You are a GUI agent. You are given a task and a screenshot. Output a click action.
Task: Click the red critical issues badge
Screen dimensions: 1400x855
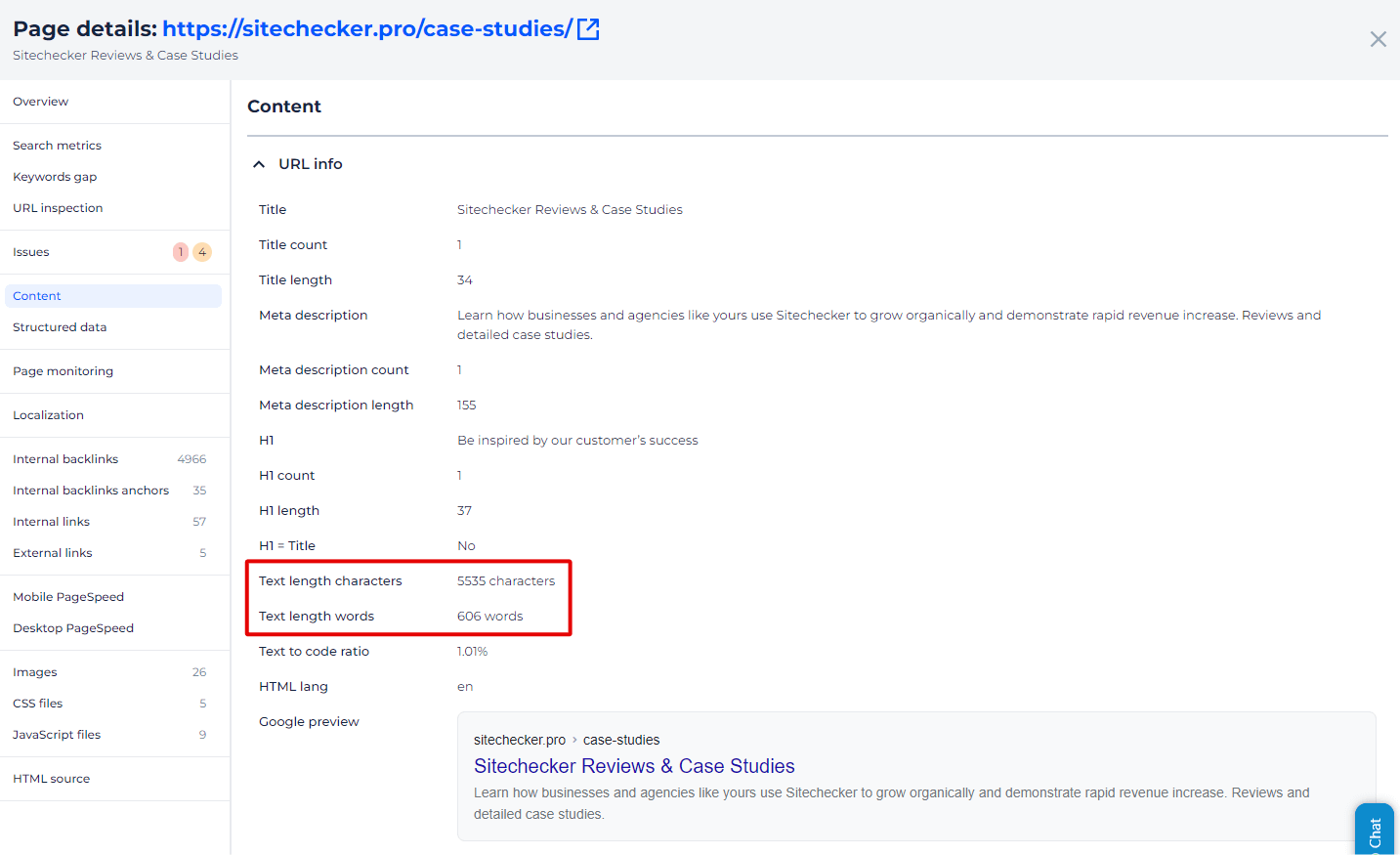[x=181, y=252]
